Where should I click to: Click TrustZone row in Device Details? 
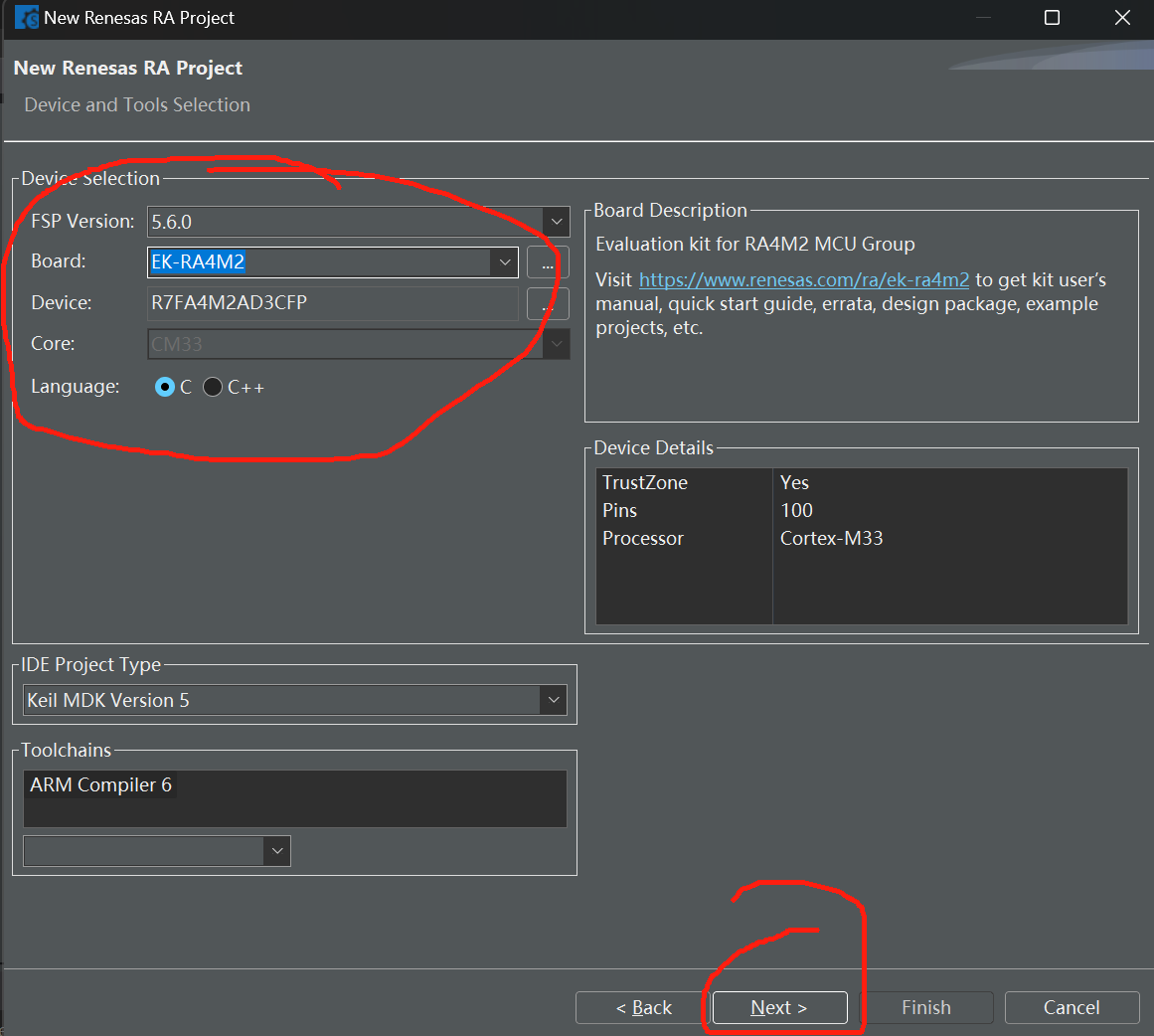click(862, 482)
